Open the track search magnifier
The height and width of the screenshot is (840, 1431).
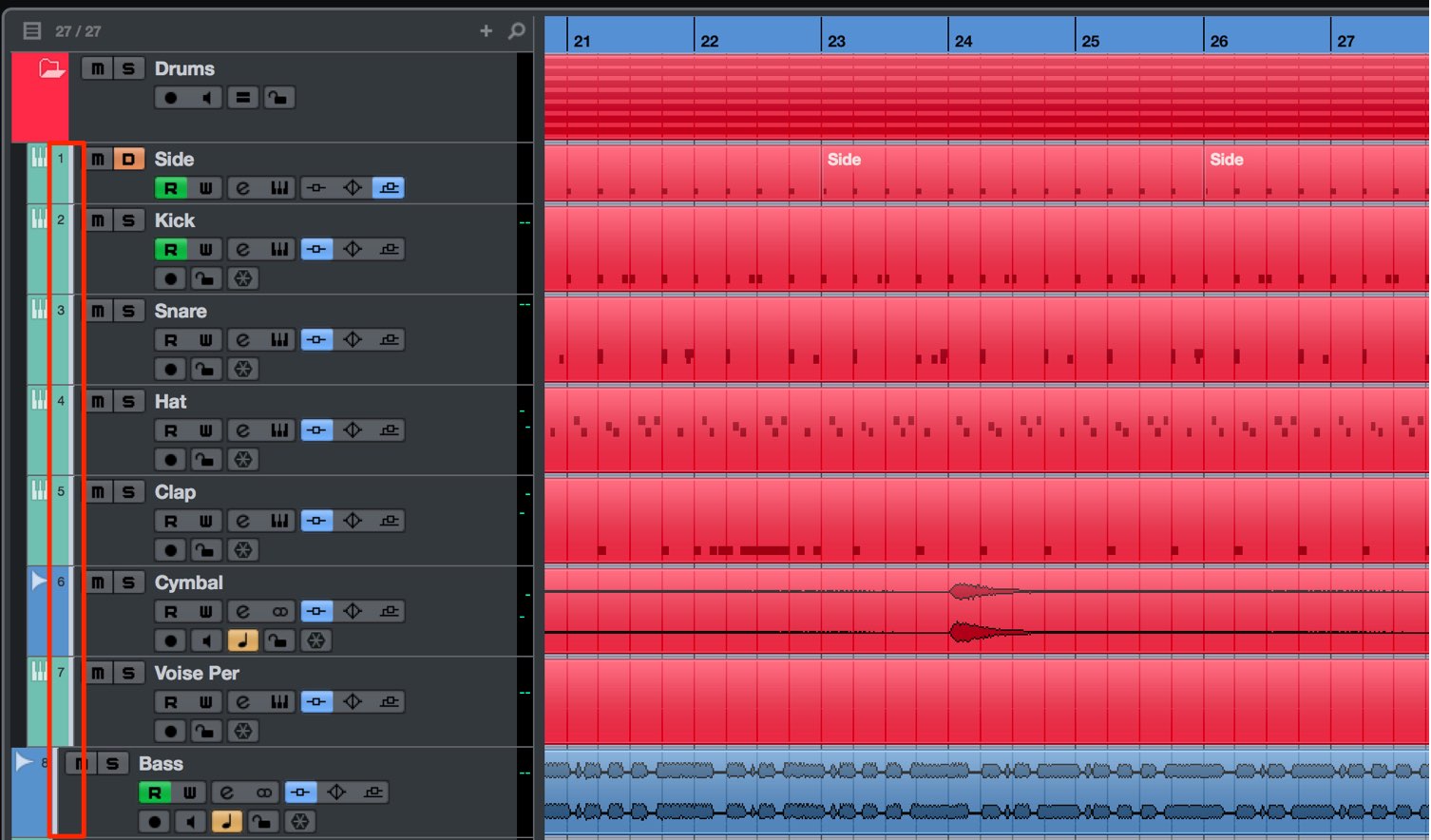click(516, 30)
